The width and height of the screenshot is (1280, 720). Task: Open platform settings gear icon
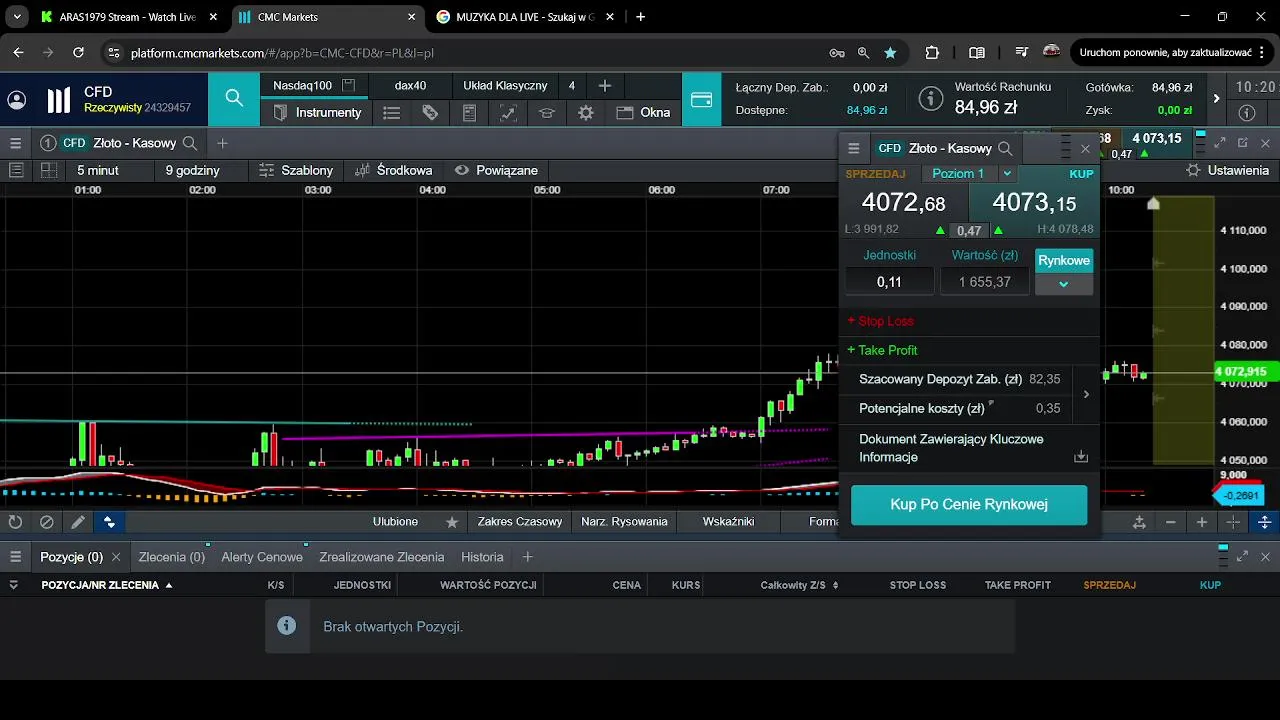click(x=586, y=113)
